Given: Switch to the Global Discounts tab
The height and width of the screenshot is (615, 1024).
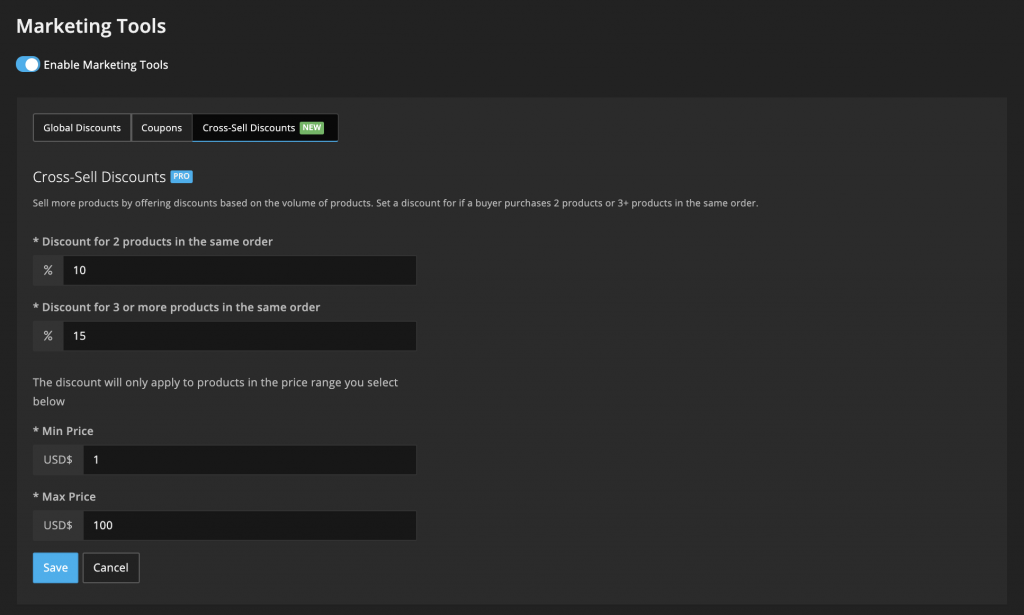Looking at the screenshot, I should click(x=82, y=128).
